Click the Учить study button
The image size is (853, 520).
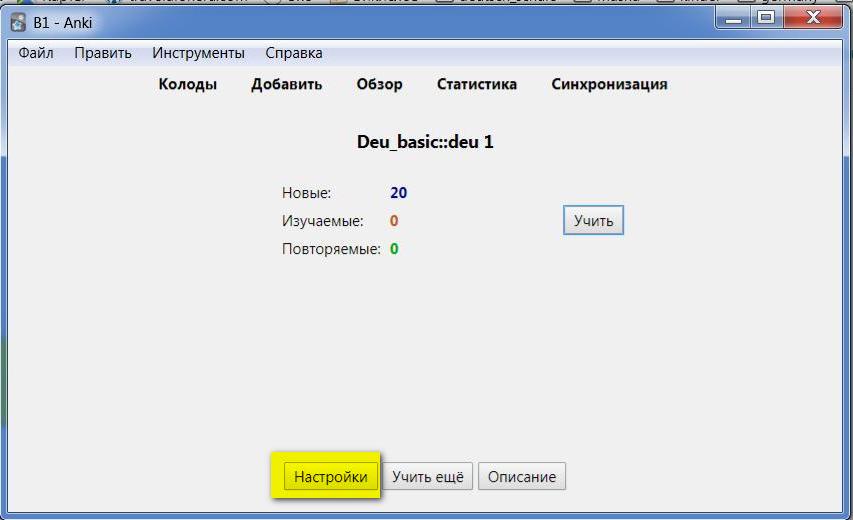point(594,220)
